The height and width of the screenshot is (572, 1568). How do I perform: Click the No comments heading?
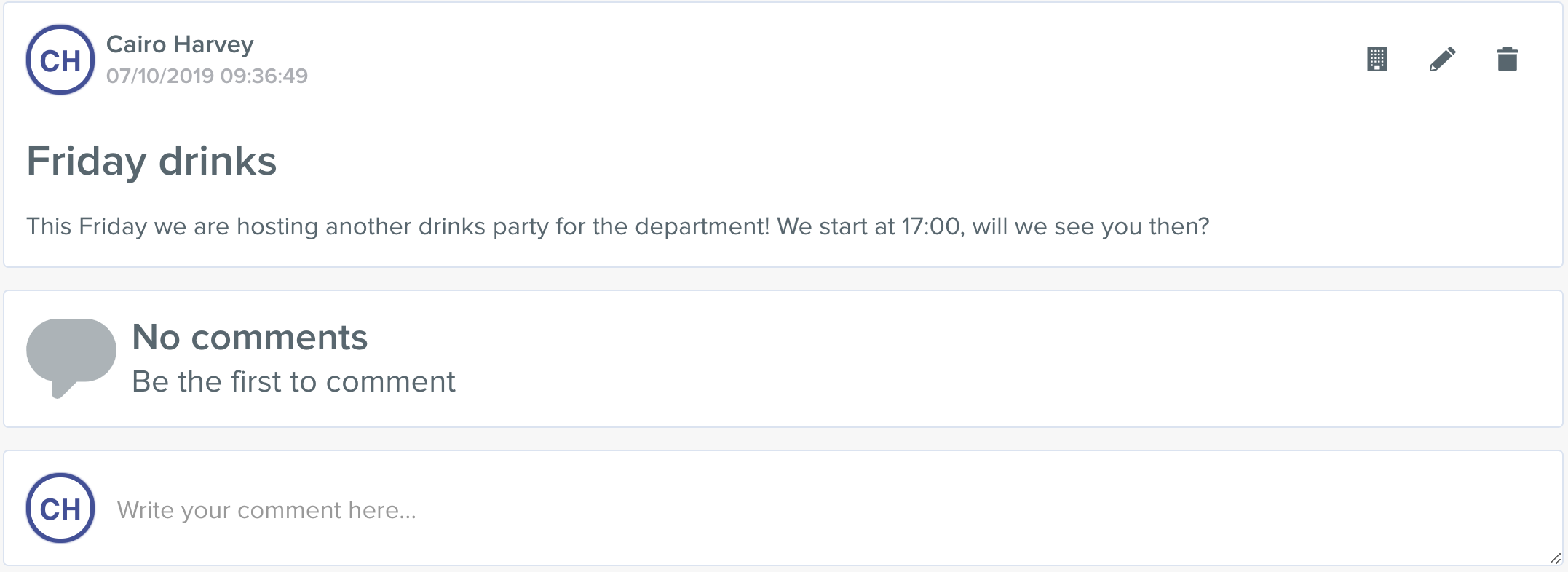(250, 337)
